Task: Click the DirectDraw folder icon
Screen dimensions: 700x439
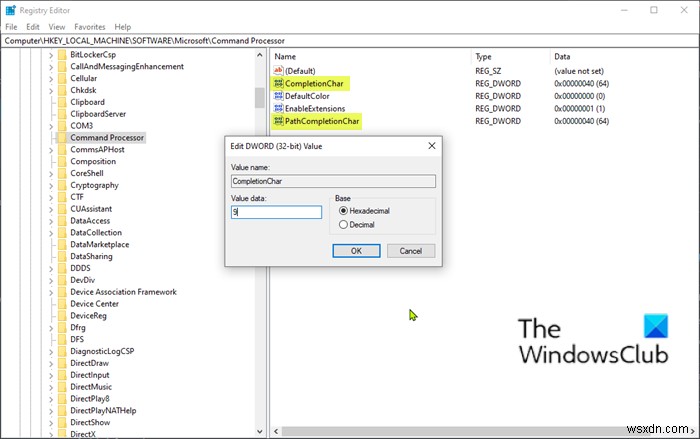Action: click(62, 363)
